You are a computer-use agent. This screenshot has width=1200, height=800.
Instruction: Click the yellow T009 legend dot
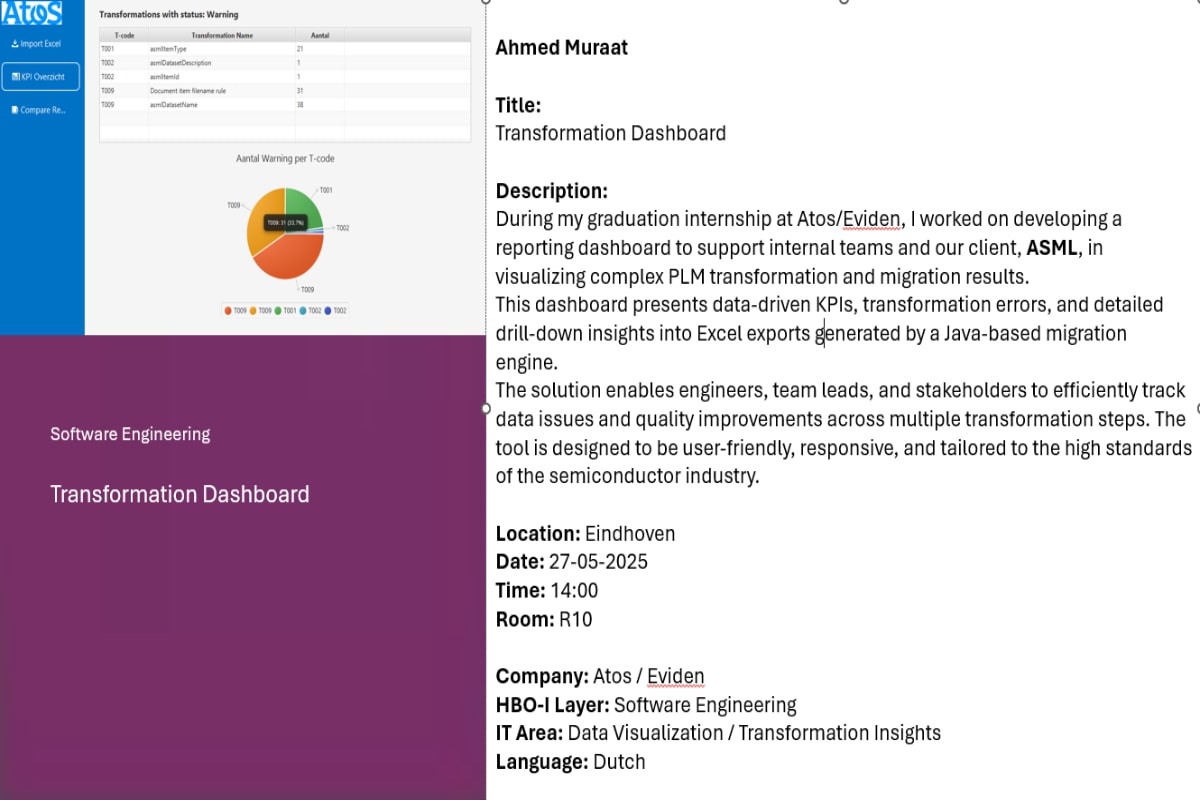254,311
